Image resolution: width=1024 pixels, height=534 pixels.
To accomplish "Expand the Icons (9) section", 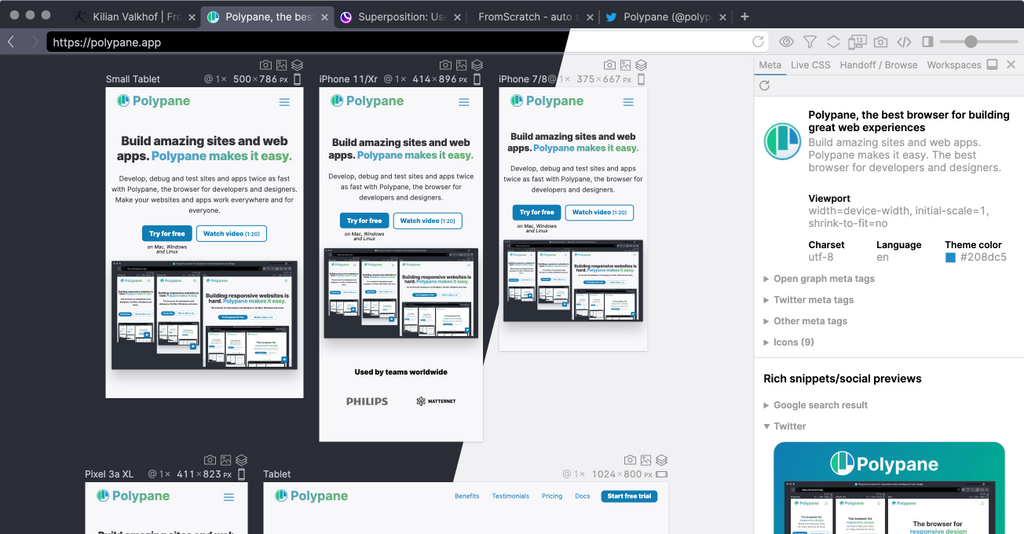I will (788, 342).
